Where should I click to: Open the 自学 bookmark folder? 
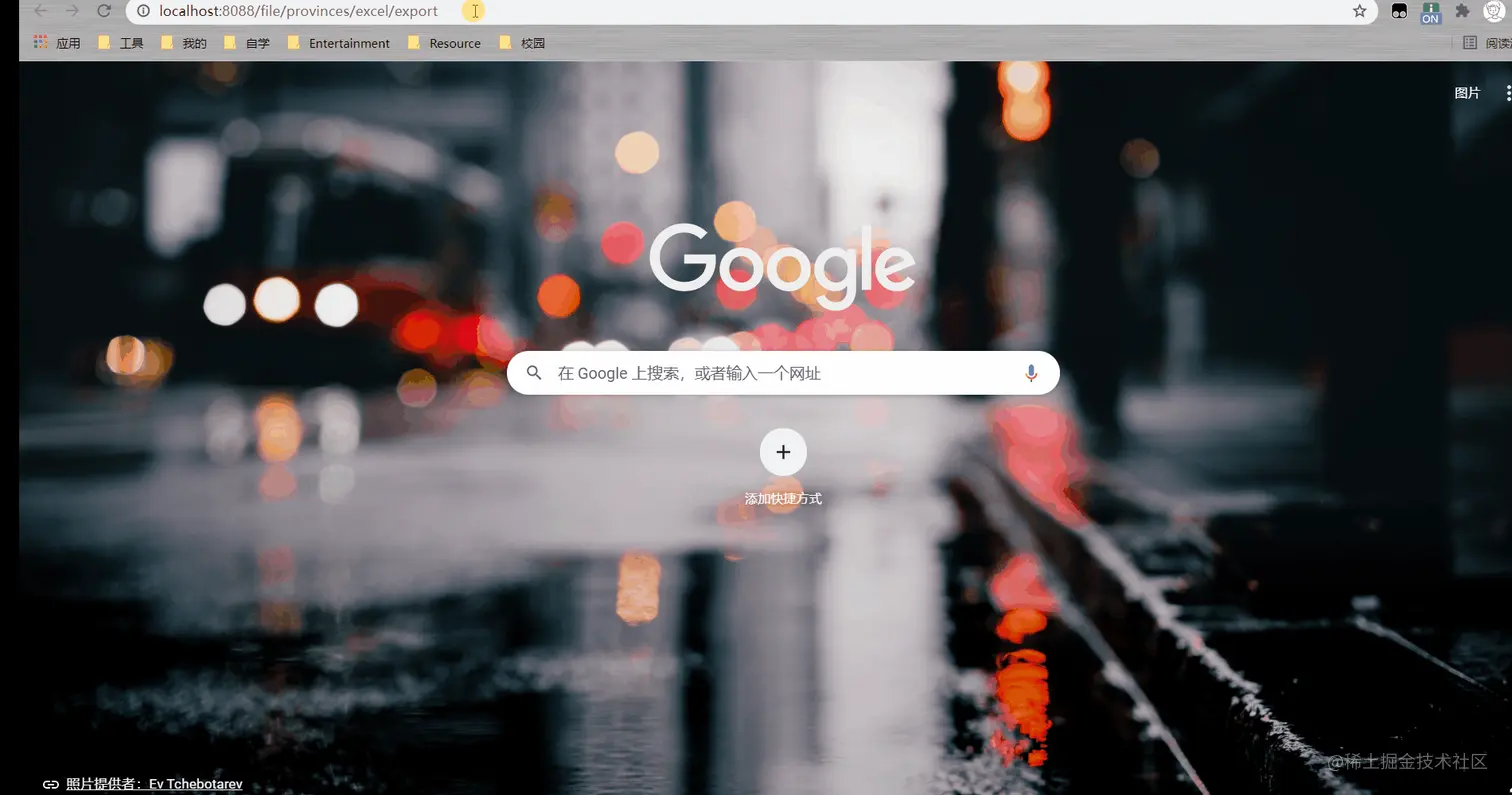(247, 43)
